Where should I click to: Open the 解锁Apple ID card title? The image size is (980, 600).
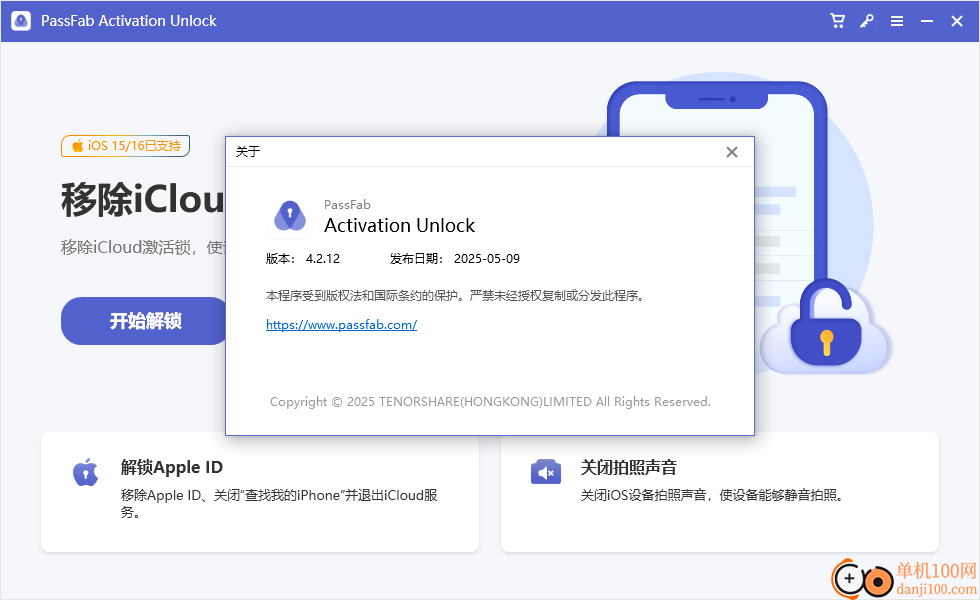[172, 467]
